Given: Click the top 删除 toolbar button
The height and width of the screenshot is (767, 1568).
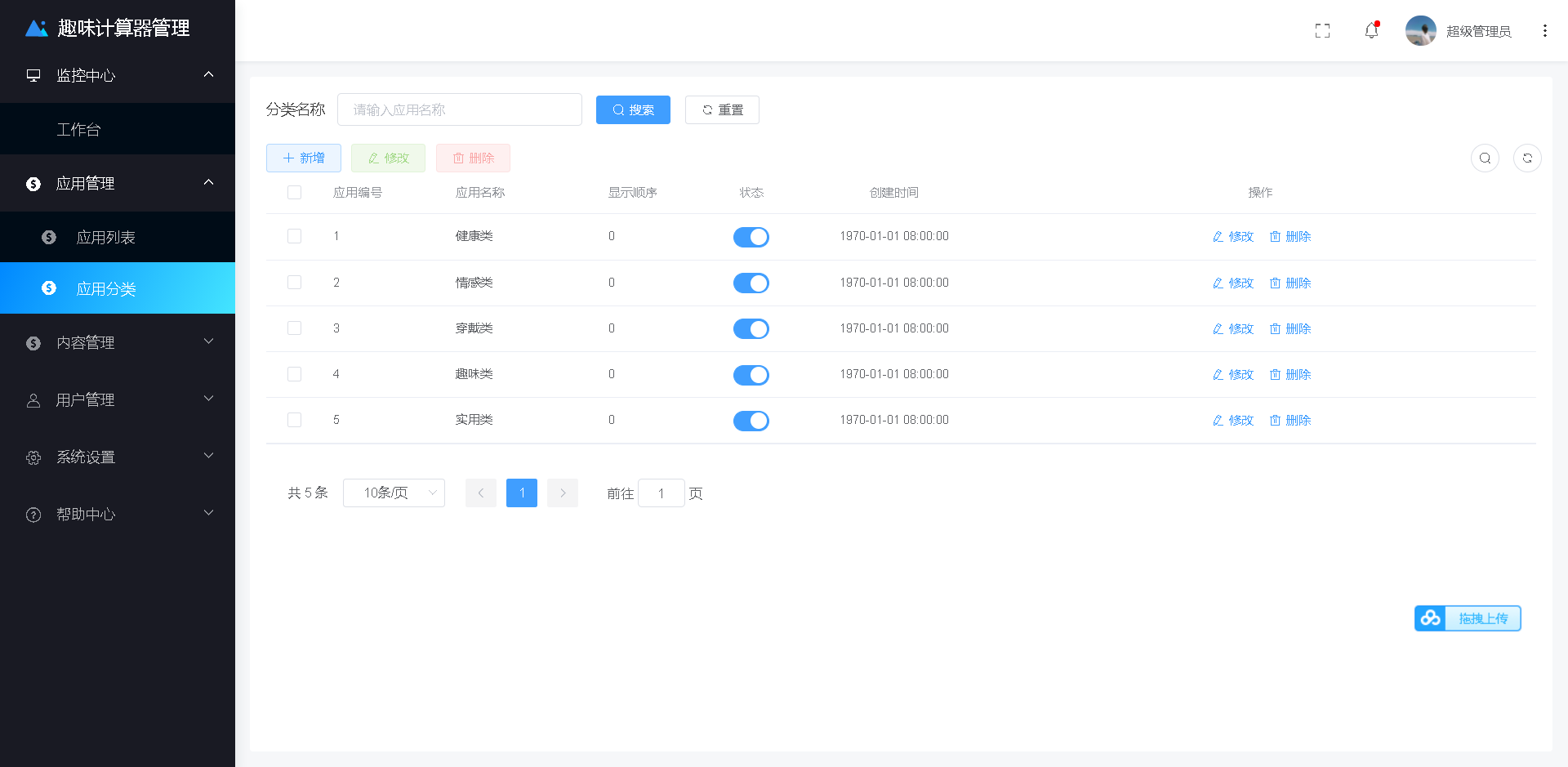Looking at the screenshot, I should [473, 158].
